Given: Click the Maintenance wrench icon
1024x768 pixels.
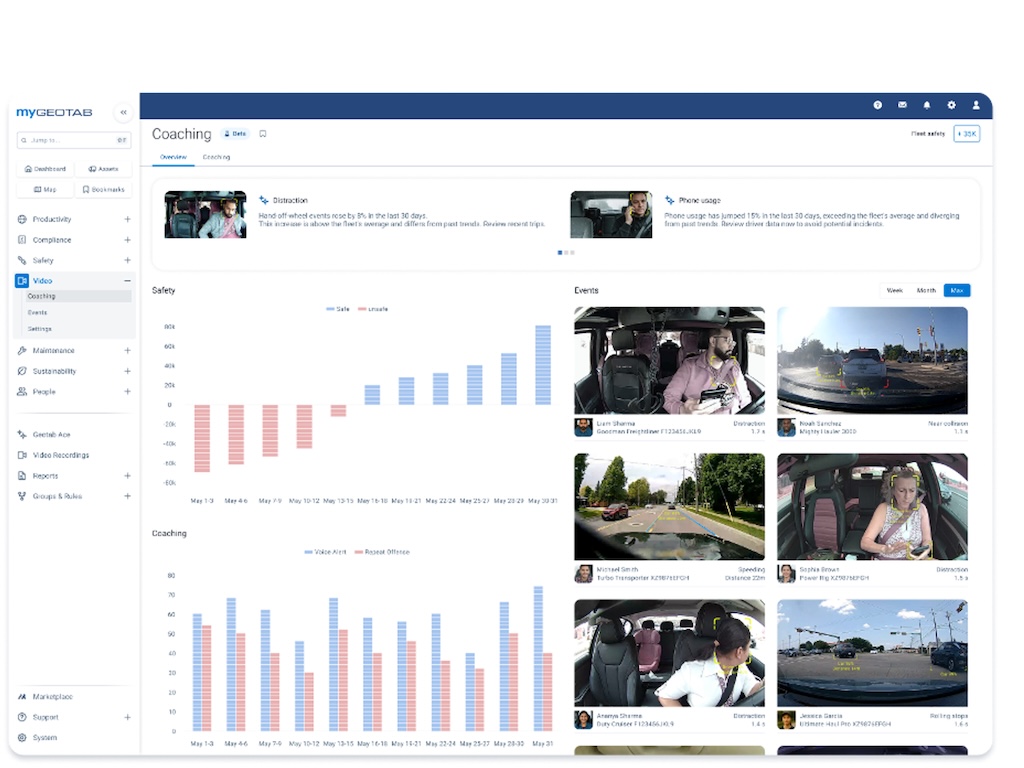Looking at the screenshot, I should coord(22,351).
